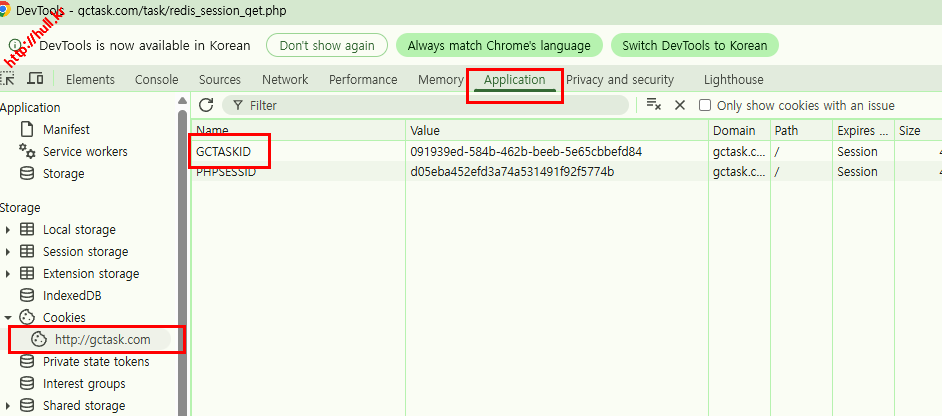942x416 pixels.
Task: Select IndexedDB in Storage list
Action: (x=72, y=296)
